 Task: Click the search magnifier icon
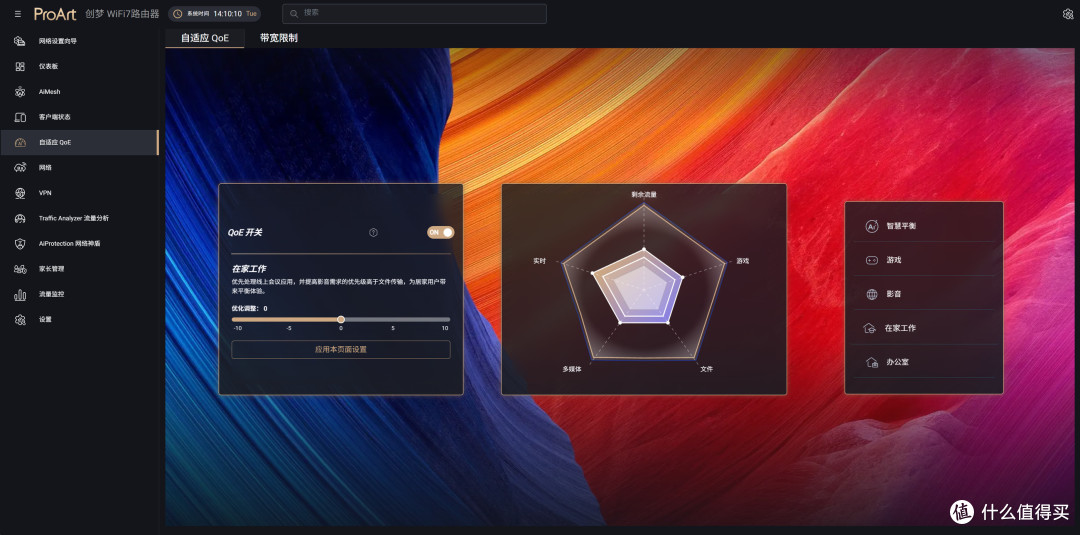pos(294,13)
